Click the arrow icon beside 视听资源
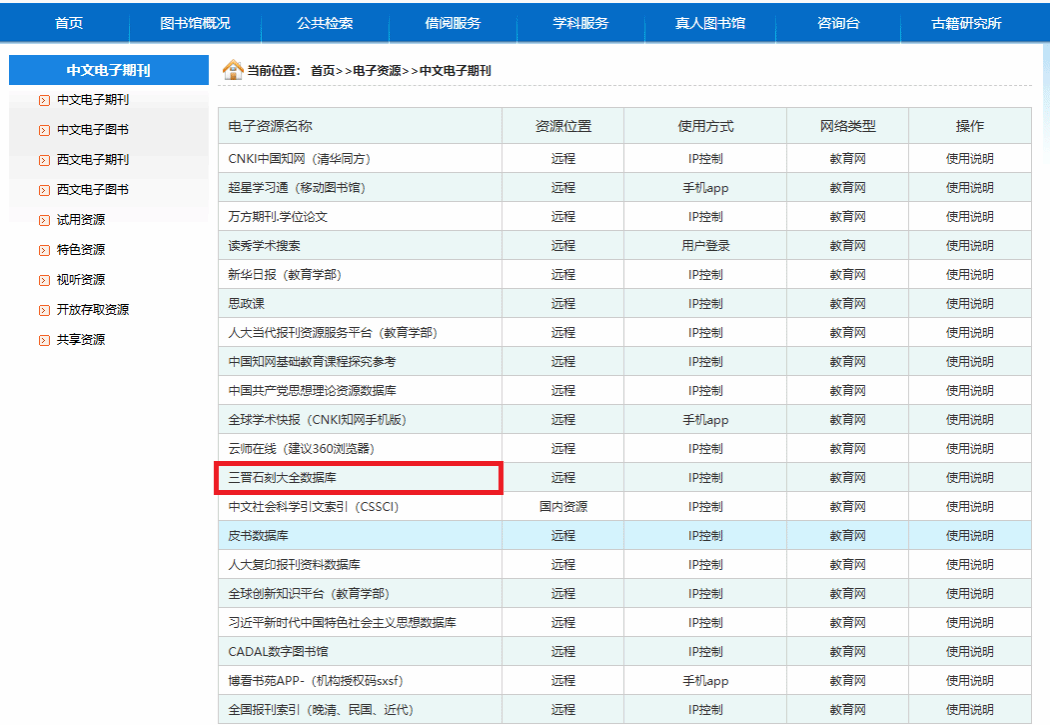 (x=43, y=280)
